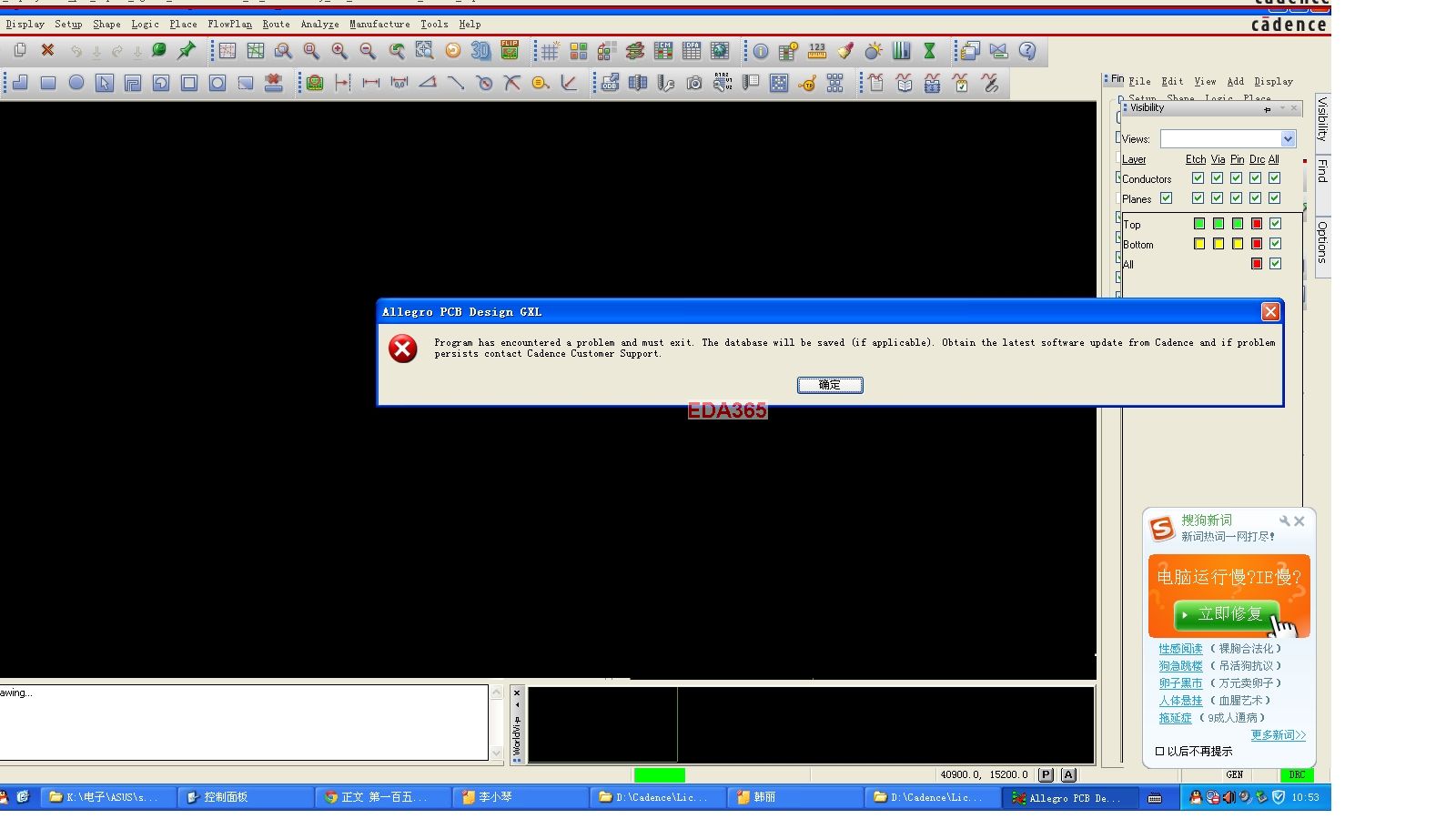Open the 人体悬挂 link

1180,701
